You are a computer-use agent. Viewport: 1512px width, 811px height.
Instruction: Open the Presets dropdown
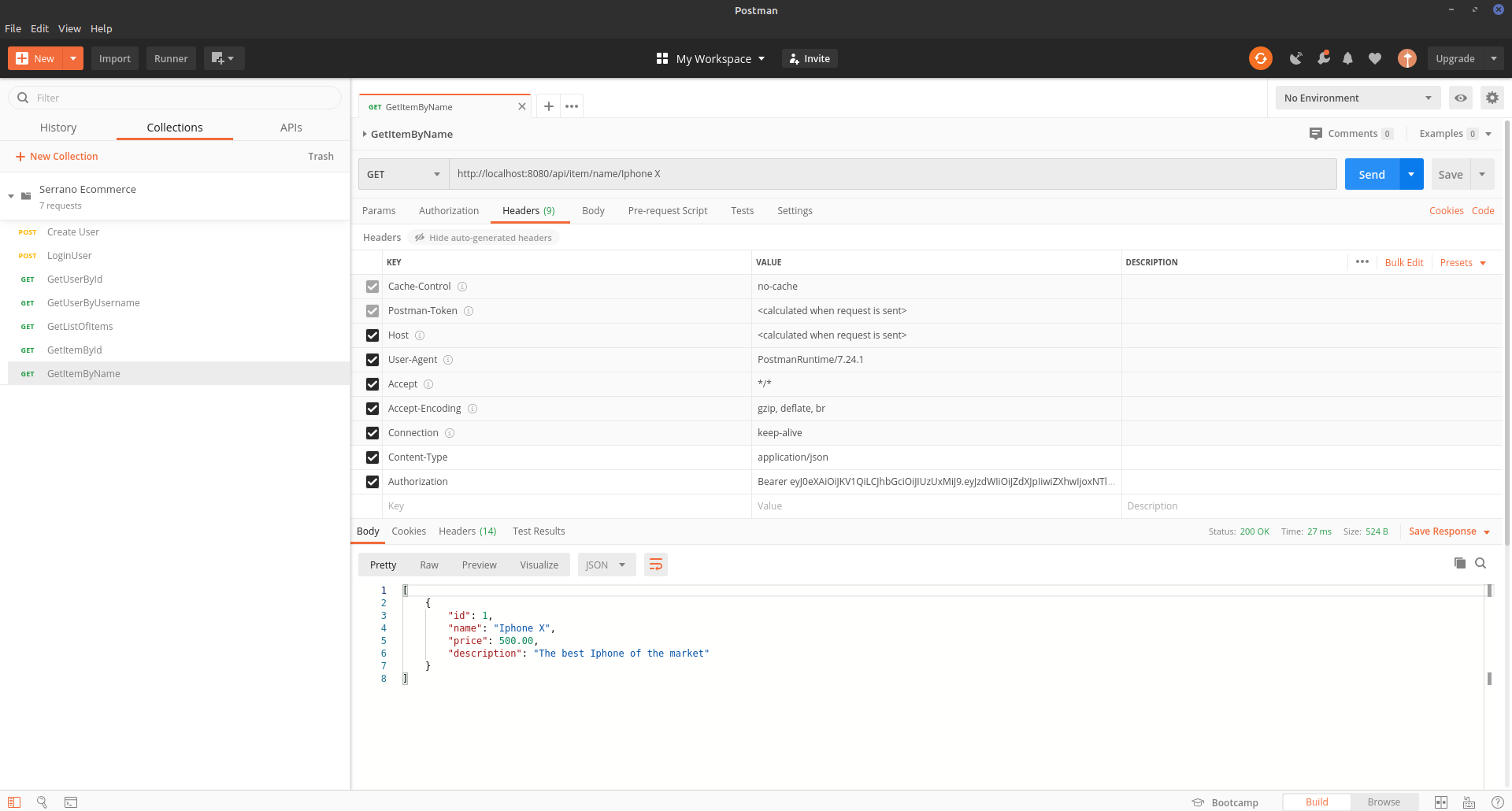[x=1462, y=262]
